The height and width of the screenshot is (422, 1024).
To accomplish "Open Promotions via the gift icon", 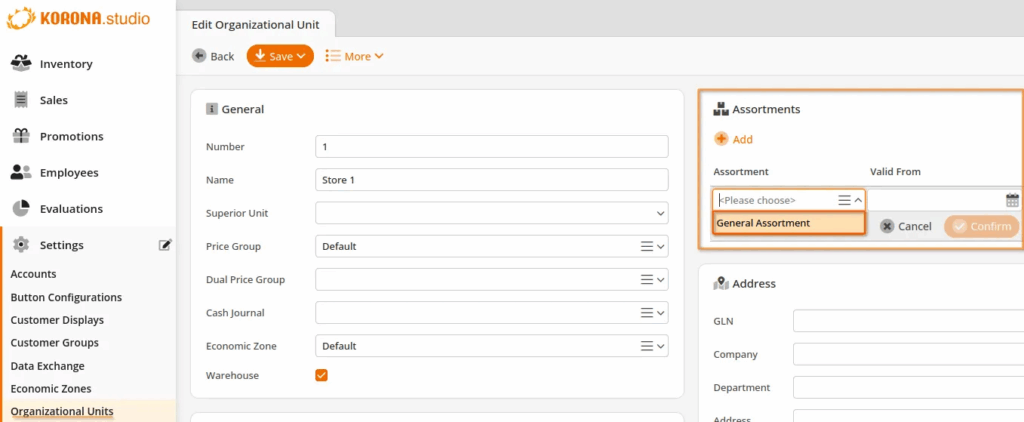I will click(x=22, y=136).
